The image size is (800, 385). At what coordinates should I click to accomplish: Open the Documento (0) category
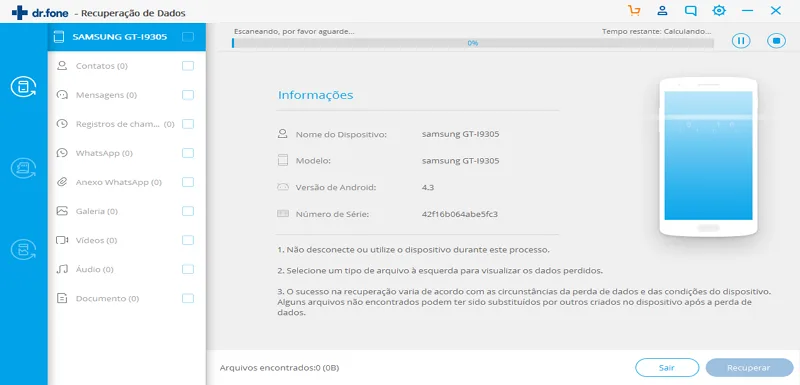tap(107, 298)
